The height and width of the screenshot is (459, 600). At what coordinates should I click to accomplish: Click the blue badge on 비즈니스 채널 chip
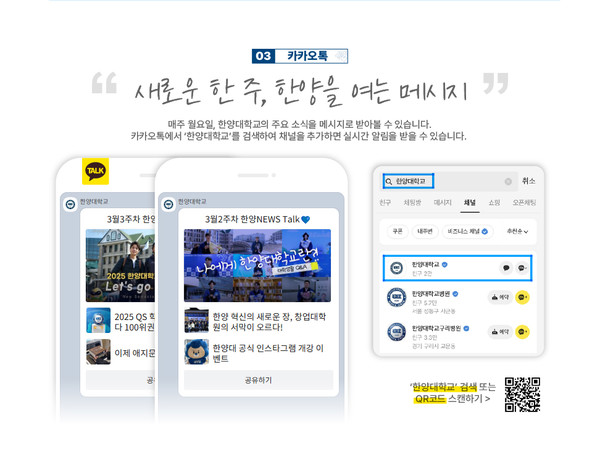[x=484, y=231]
